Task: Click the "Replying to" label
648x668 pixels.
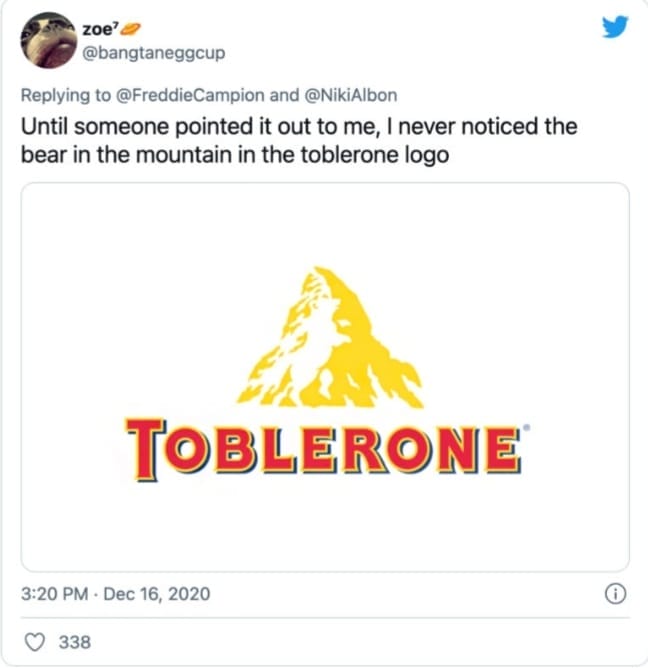Action: pos(62,97)
